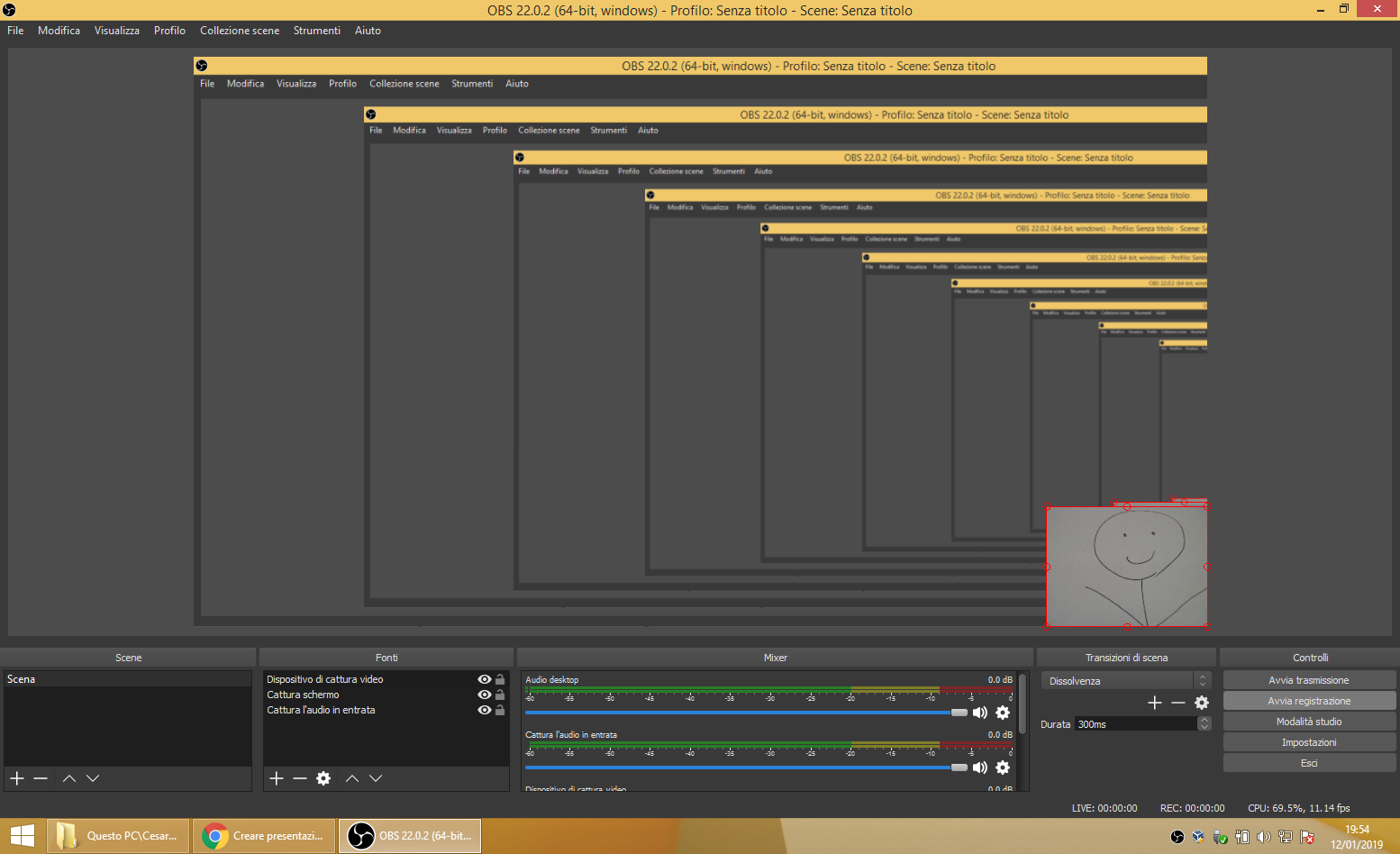Switch to Chrome Creare presentazi... taskbar button

point(264,836)
